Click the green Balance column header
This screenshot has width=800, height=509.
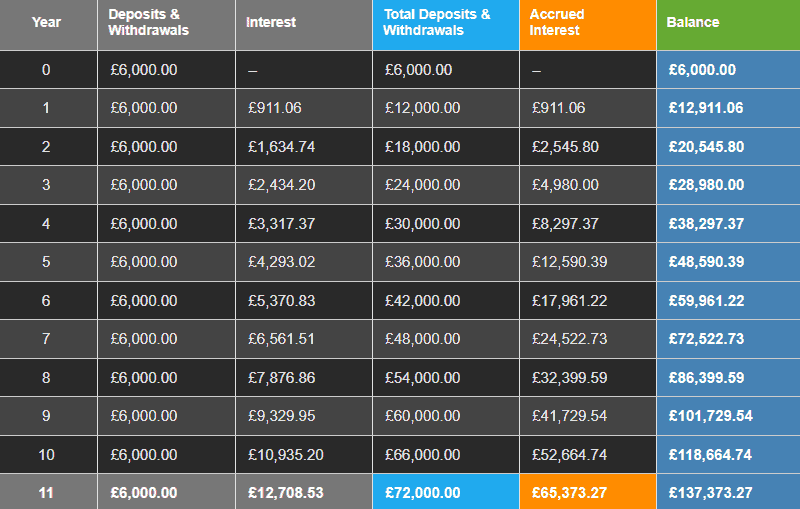pos(693,23)
